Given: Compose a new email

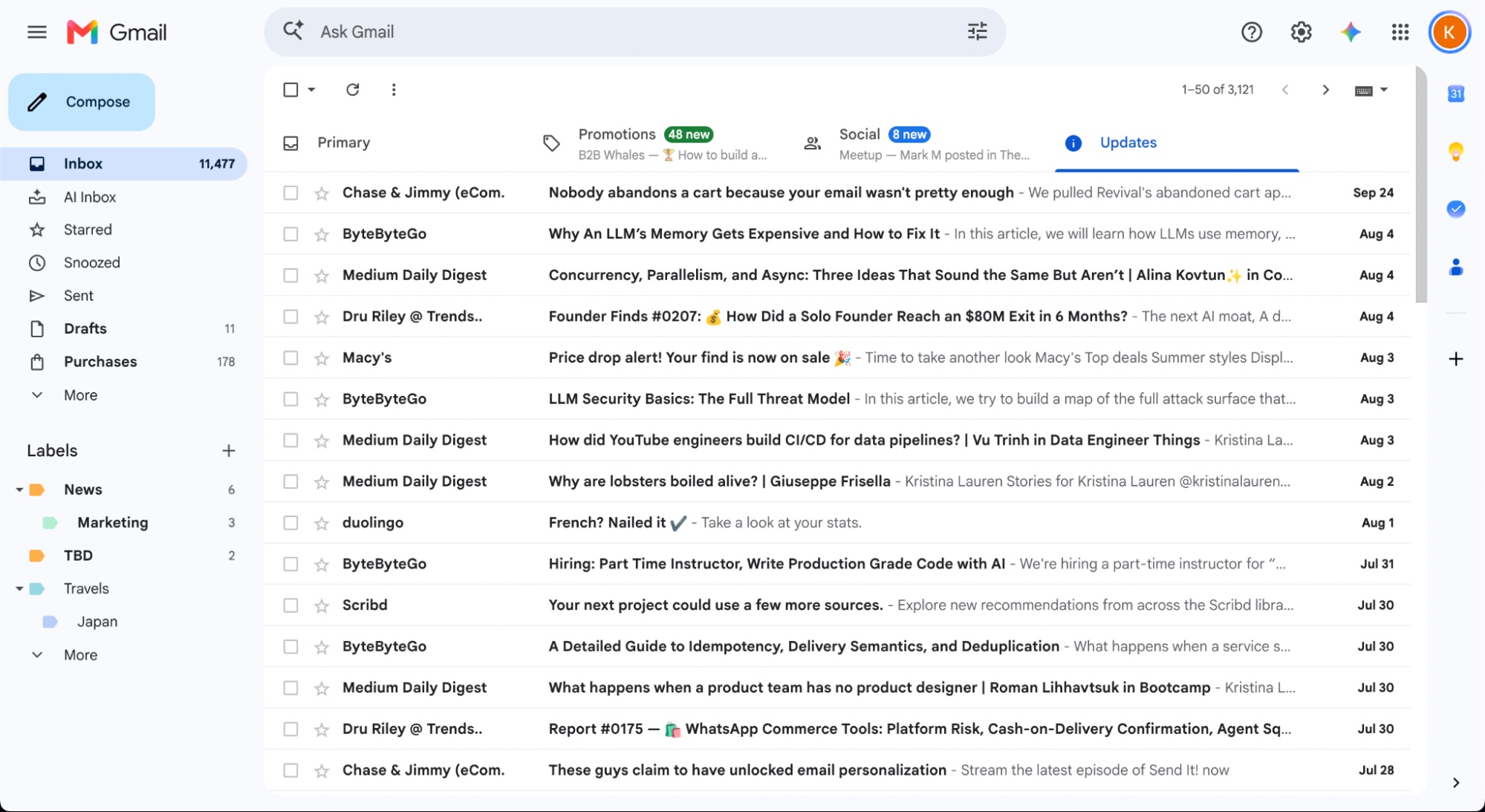Looking at the screenshot, I should pyautogui.click(x=82, y=102).
